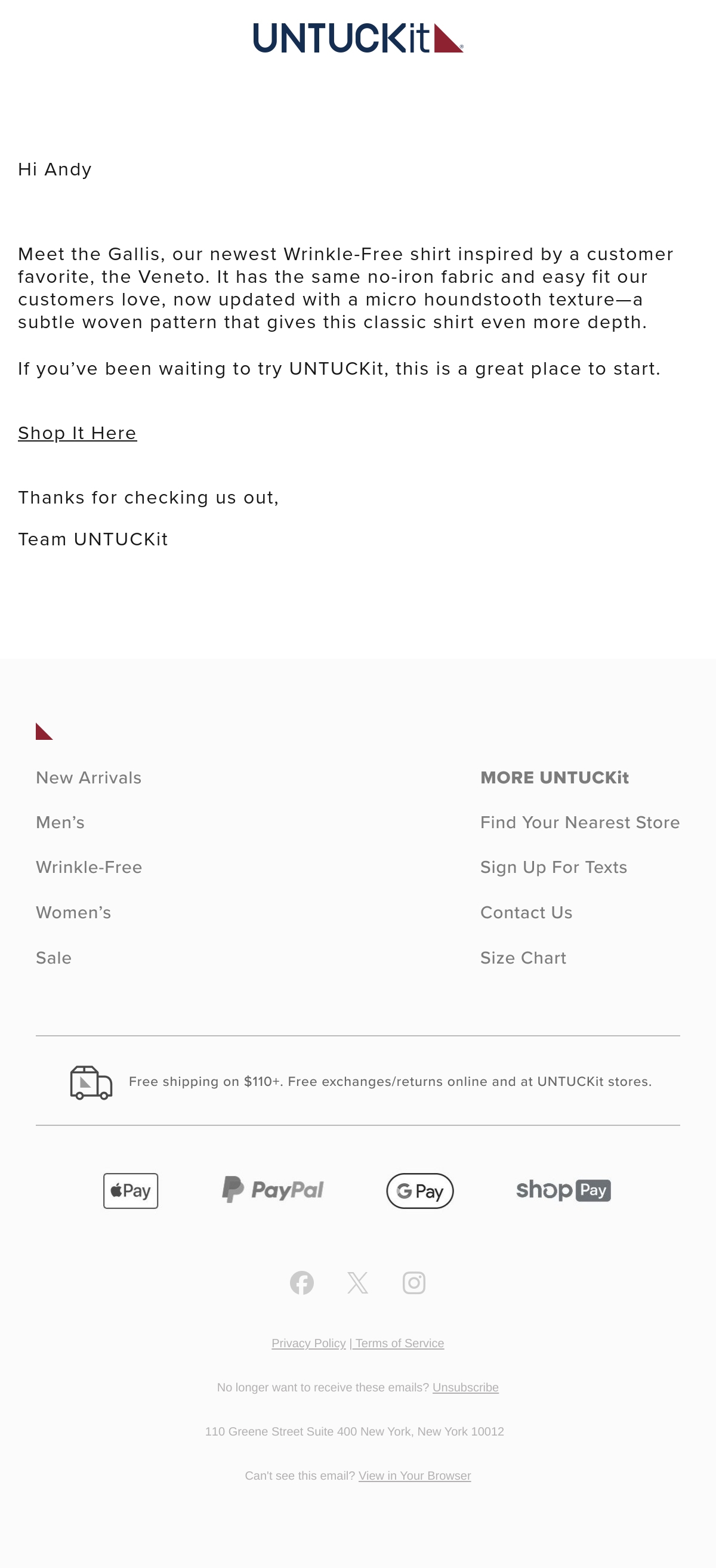Open Find Your Nearest Store
Image resolution: width=716 pixels, height=1568 pixels.
pos(579,822)
